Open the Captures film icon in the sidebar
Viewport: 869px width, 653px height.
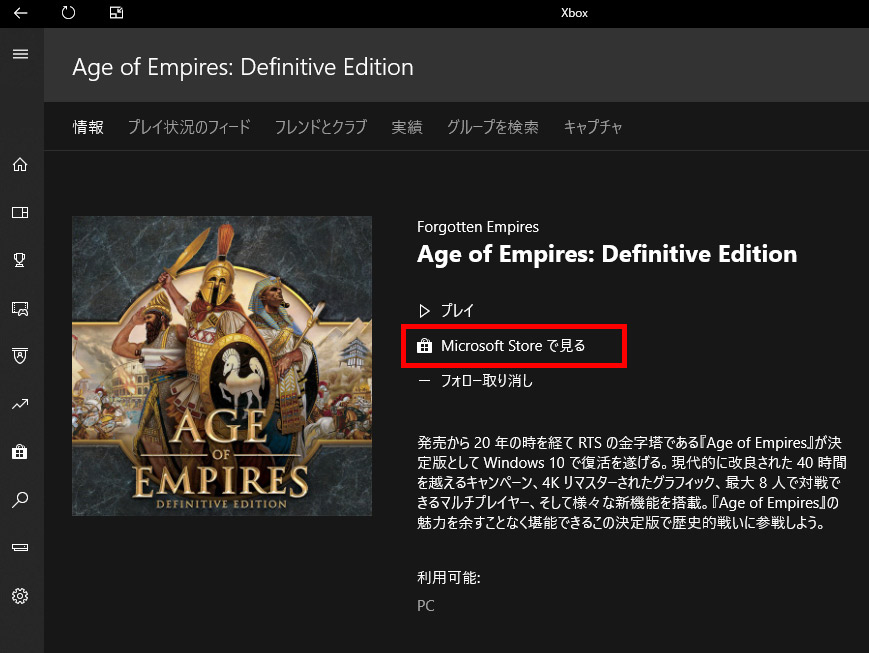tap(20, 308)
